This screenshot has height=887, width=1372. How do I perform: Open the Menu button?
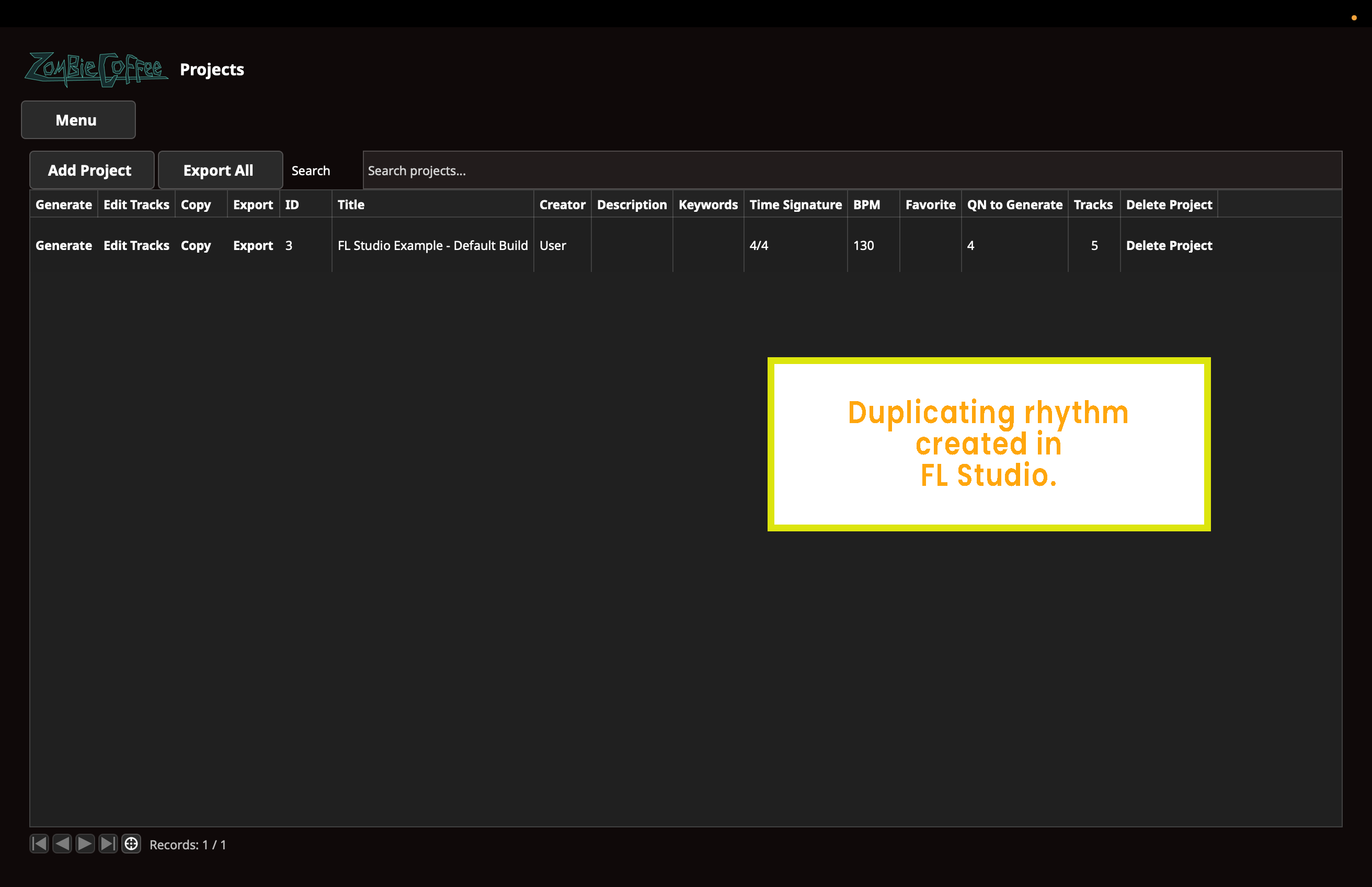[78, 120]
